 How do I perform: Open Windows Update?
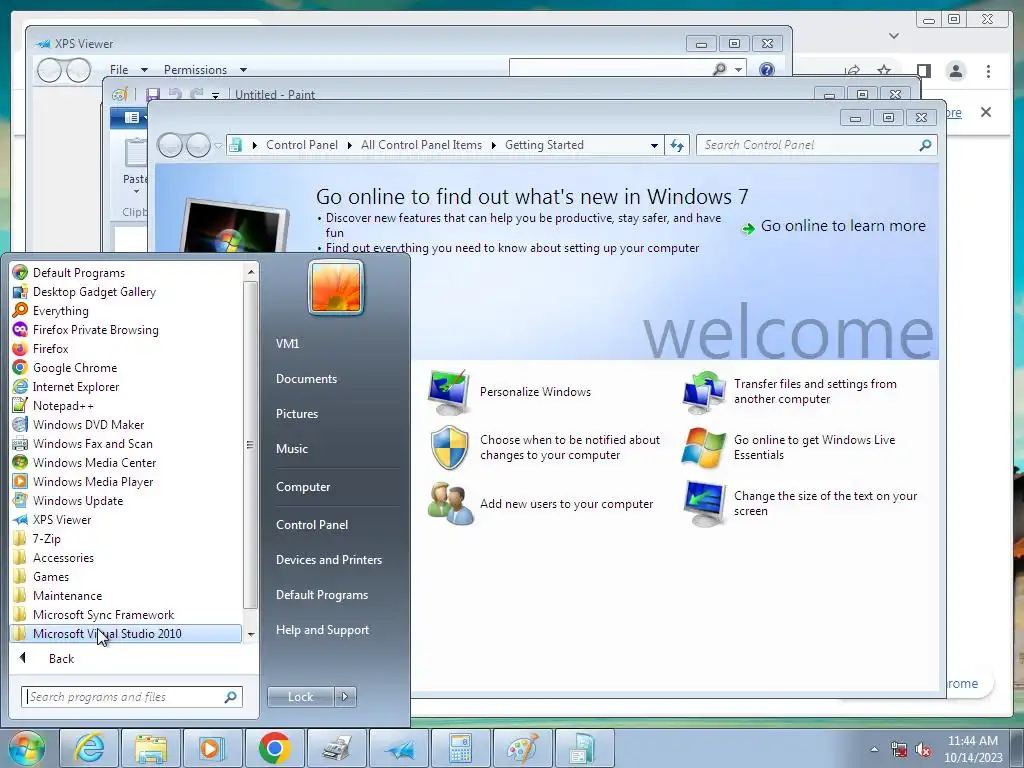[78, 500]
